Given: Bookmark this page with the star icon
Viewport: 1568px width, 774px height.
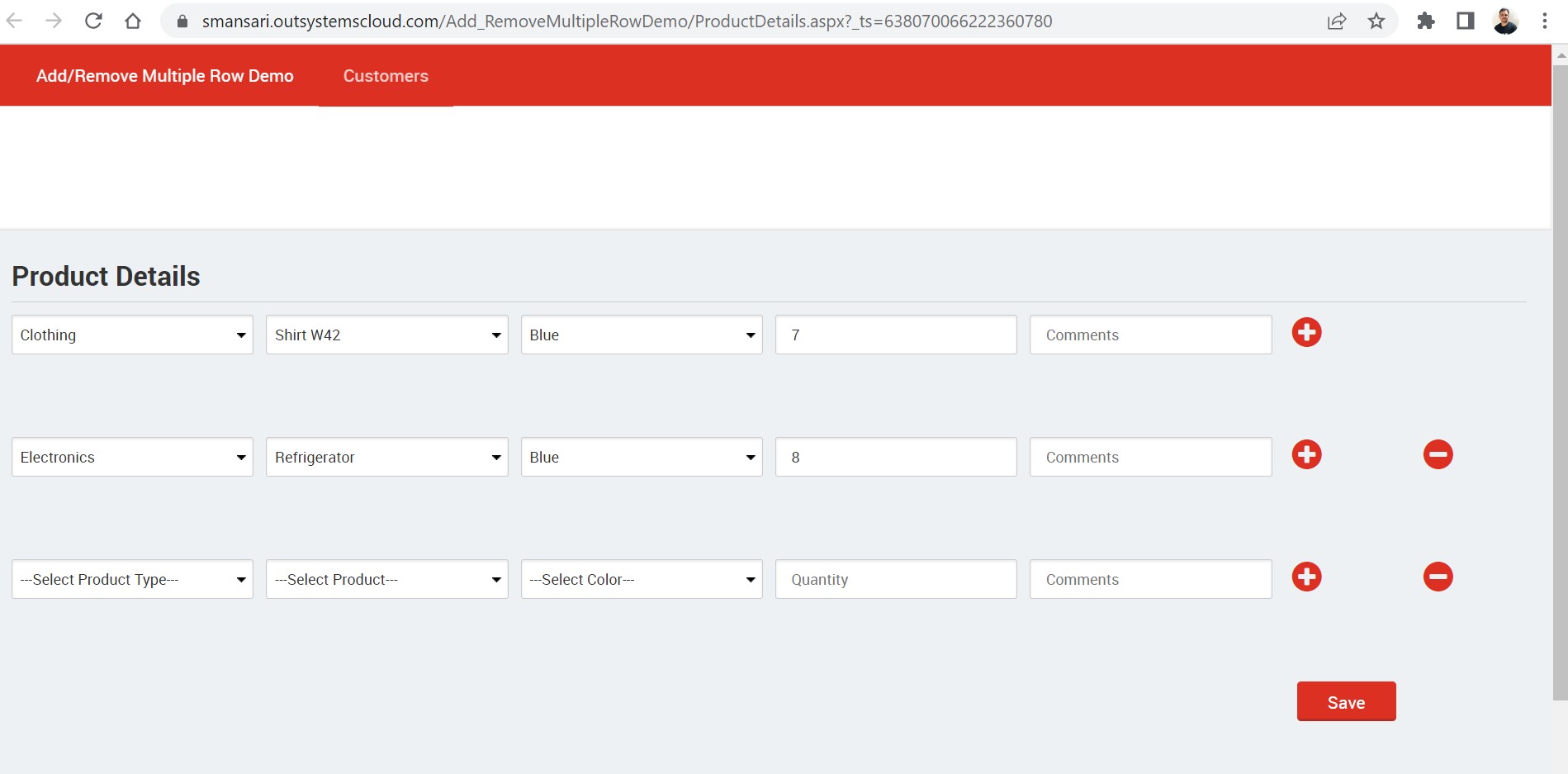Looking at the screenshot, I should point(1376,21).
